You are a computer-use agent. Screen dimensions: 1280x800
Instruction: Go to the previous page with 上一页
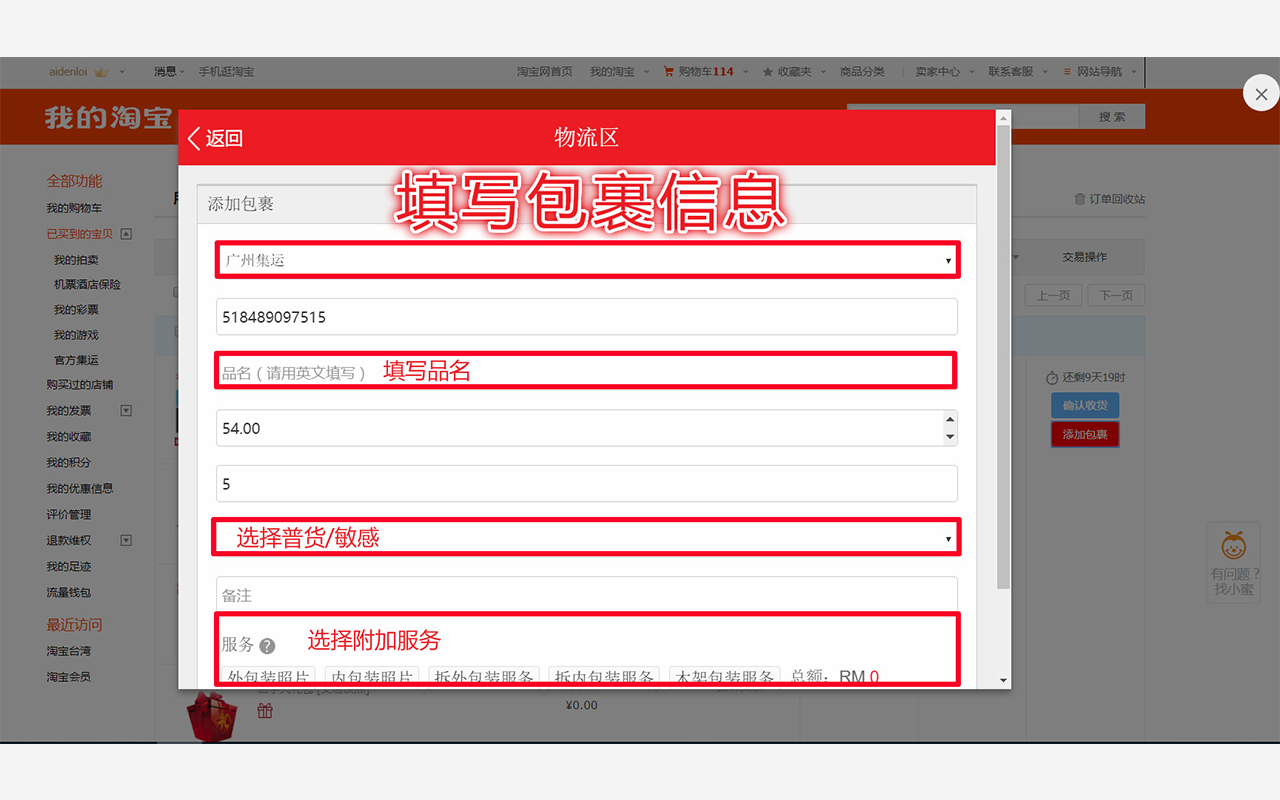(1053, 295)
